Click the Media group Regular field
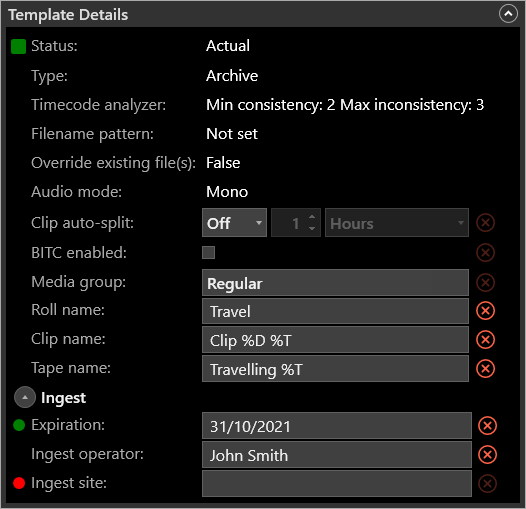Image resolution: width=526 pixels, height=509 pixels. click(335, 283)
